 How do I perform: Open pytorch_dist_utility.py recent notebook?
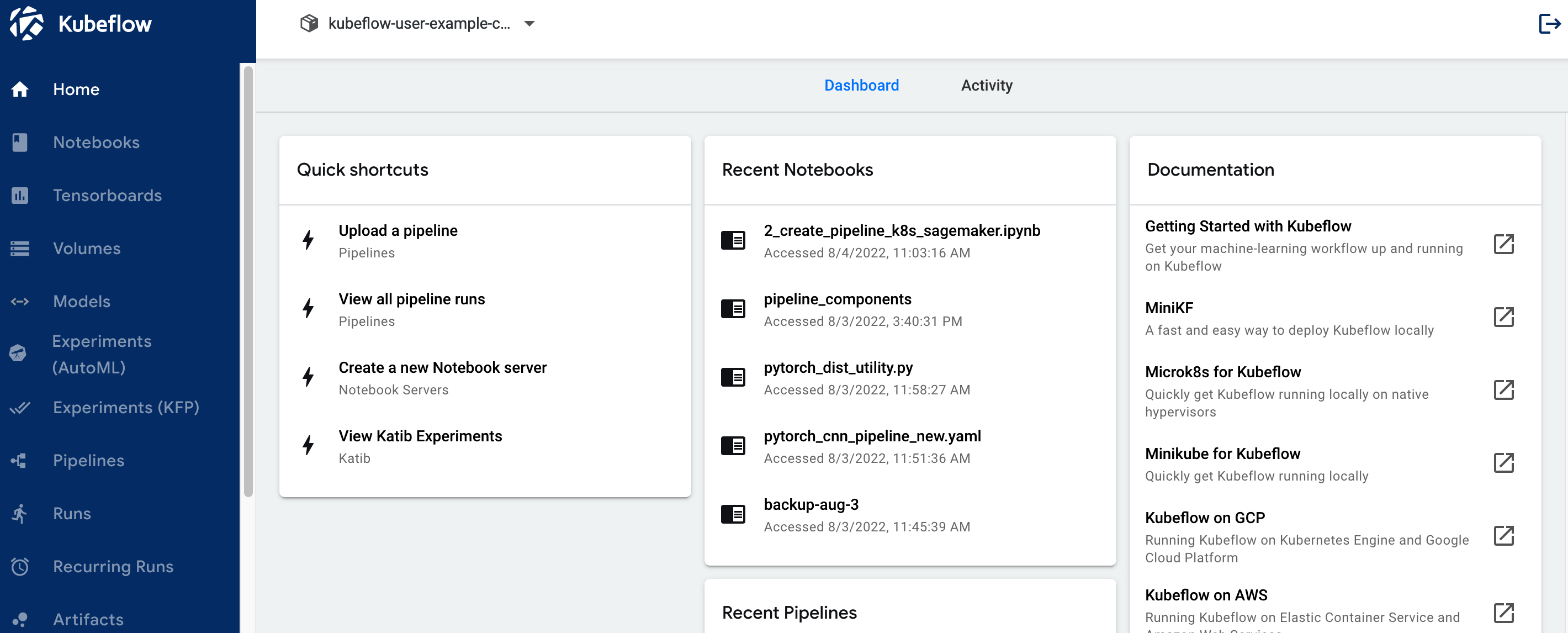click(x=909, y=378)
